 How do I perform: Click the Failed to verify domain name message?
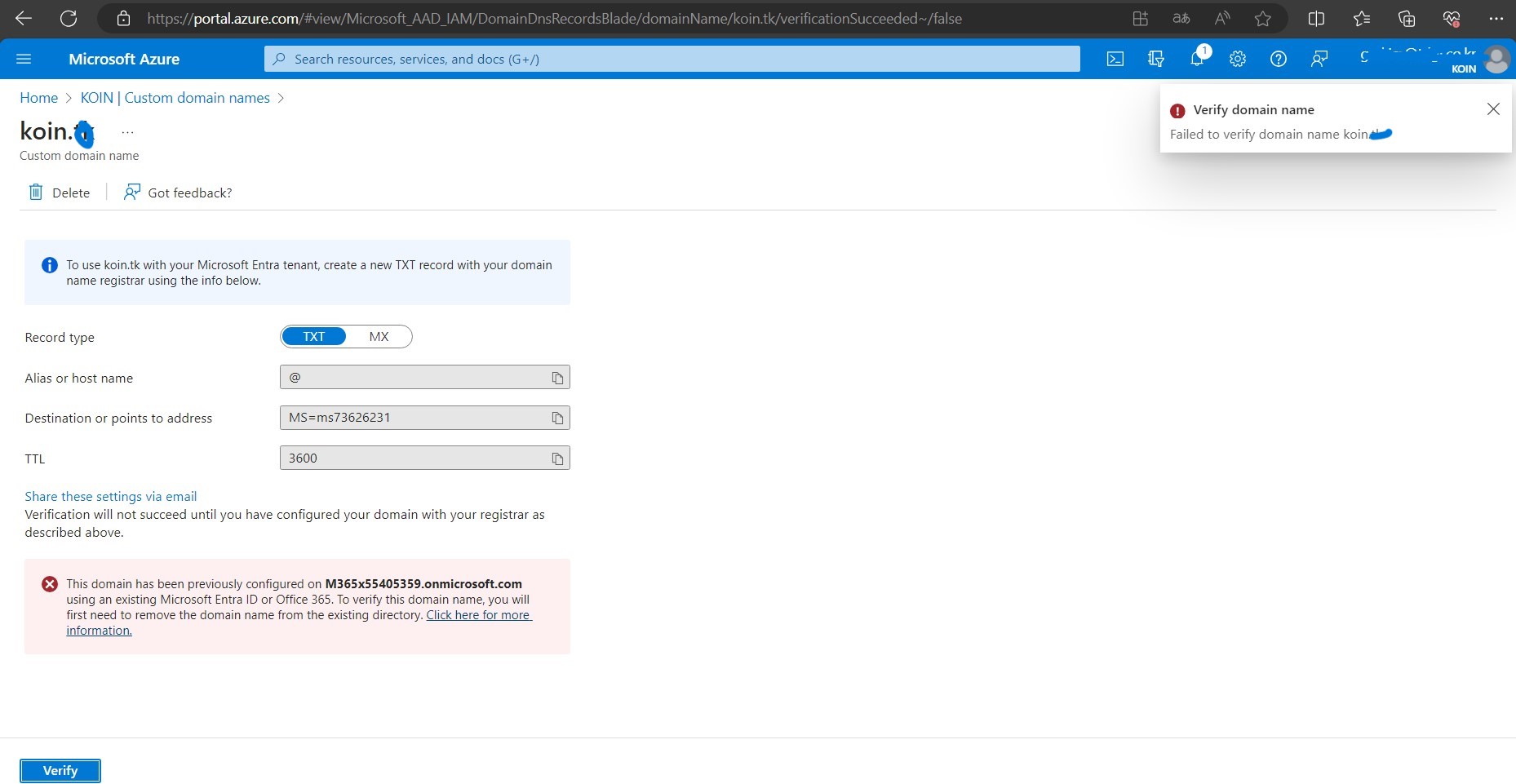[x=1280, y=135]
